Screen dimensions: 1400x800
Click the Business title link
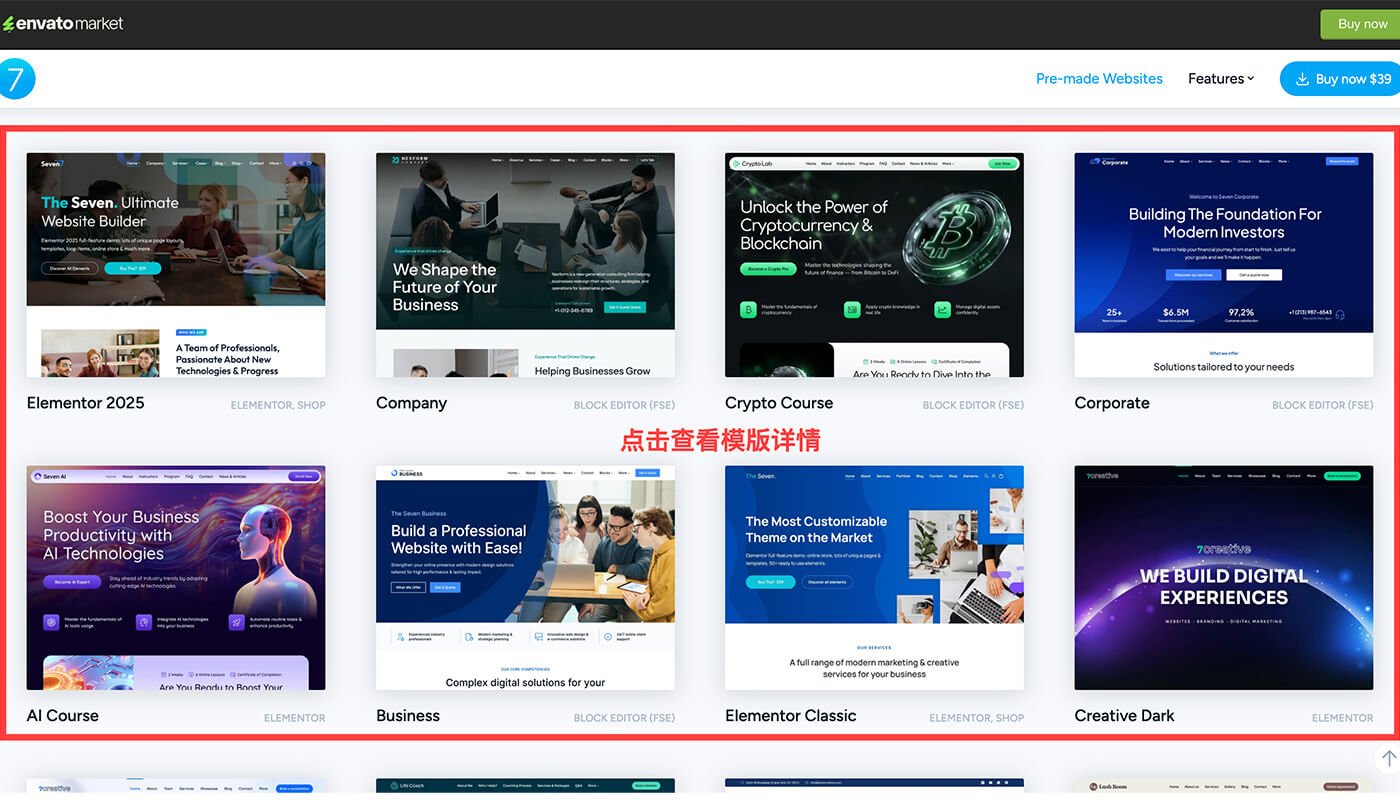coord(408,716)
